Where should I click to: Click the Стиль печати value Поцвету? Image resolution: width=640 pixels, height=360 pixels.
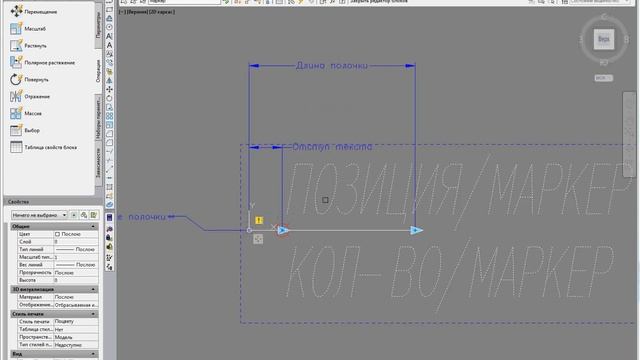point(76,321)
